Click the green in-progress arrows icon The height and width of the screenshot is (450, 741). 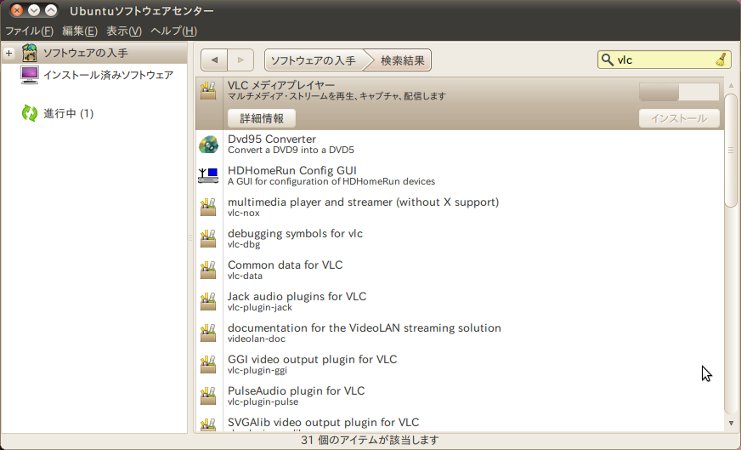[30, 113]
